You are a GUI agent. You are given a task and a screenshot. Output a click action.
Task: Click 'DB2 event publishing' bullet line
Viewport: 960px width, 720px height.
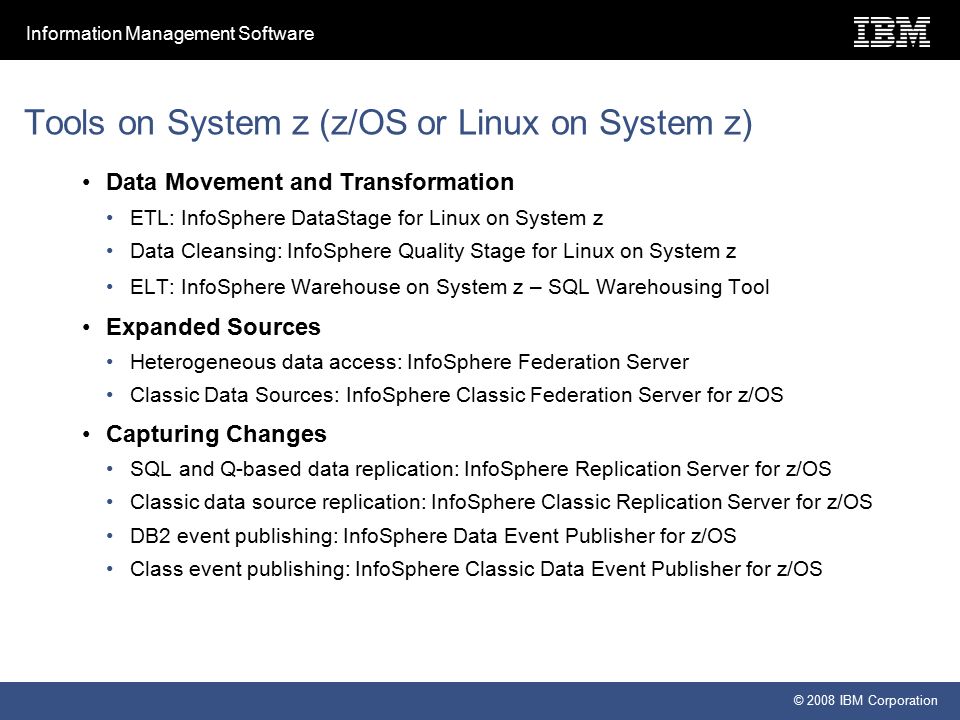[433, 536]
